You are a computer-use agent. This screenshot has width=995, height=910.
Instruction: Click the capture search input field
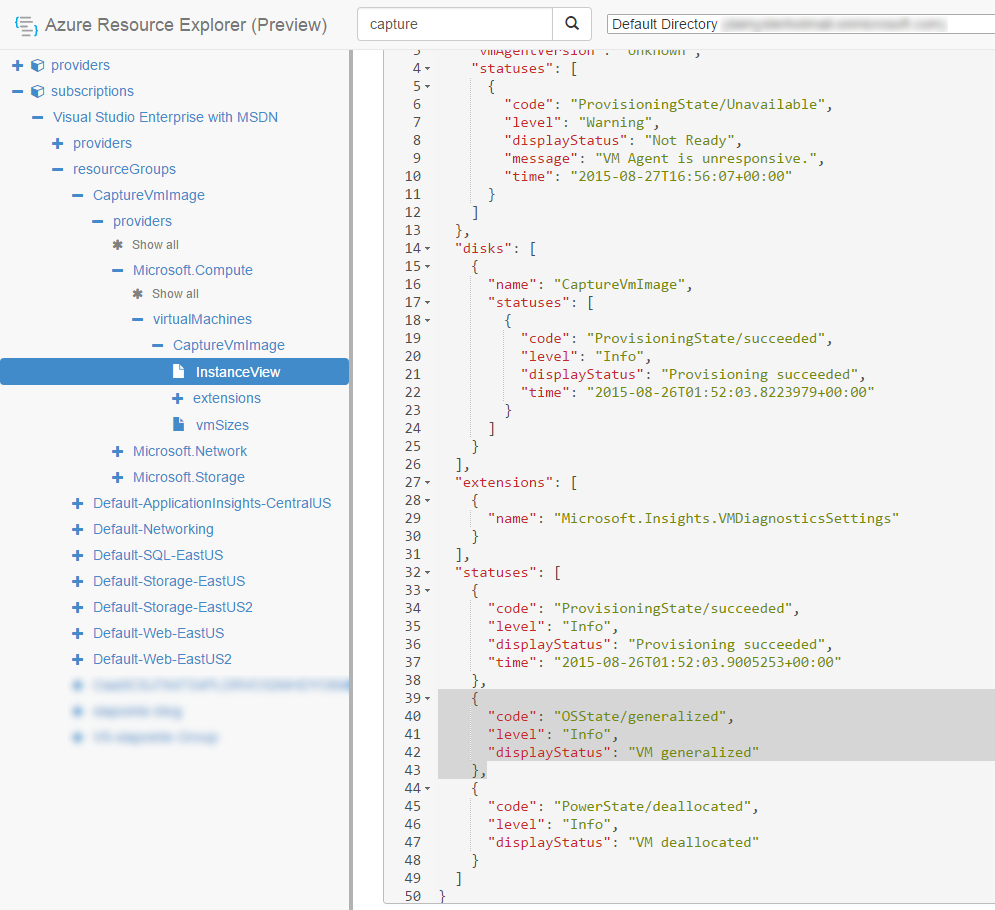pyautogui.click(x=455, y=24)
